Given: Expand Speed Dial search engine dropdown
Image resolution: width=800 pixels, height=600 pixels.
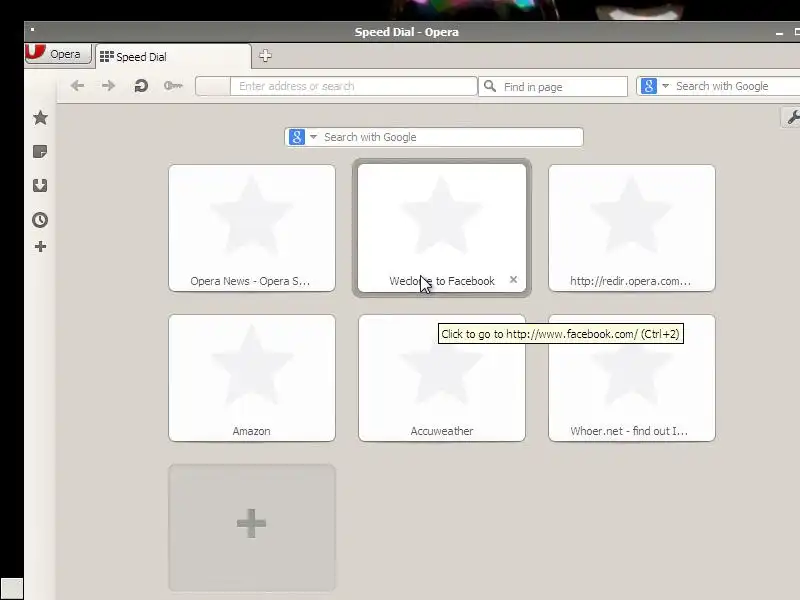Looking at the screenshot, I should tap(313, 137).
